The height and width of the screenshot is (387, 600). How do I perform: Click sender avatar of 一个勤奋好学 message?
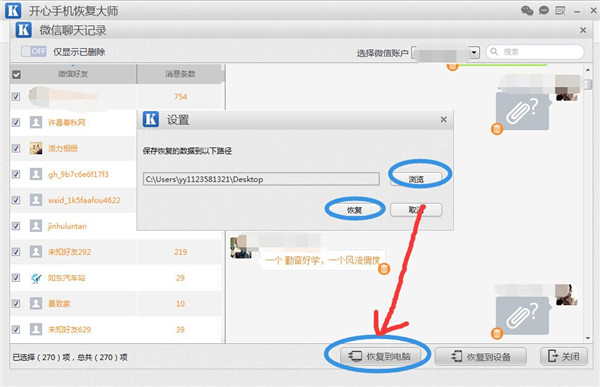point(241,247)
